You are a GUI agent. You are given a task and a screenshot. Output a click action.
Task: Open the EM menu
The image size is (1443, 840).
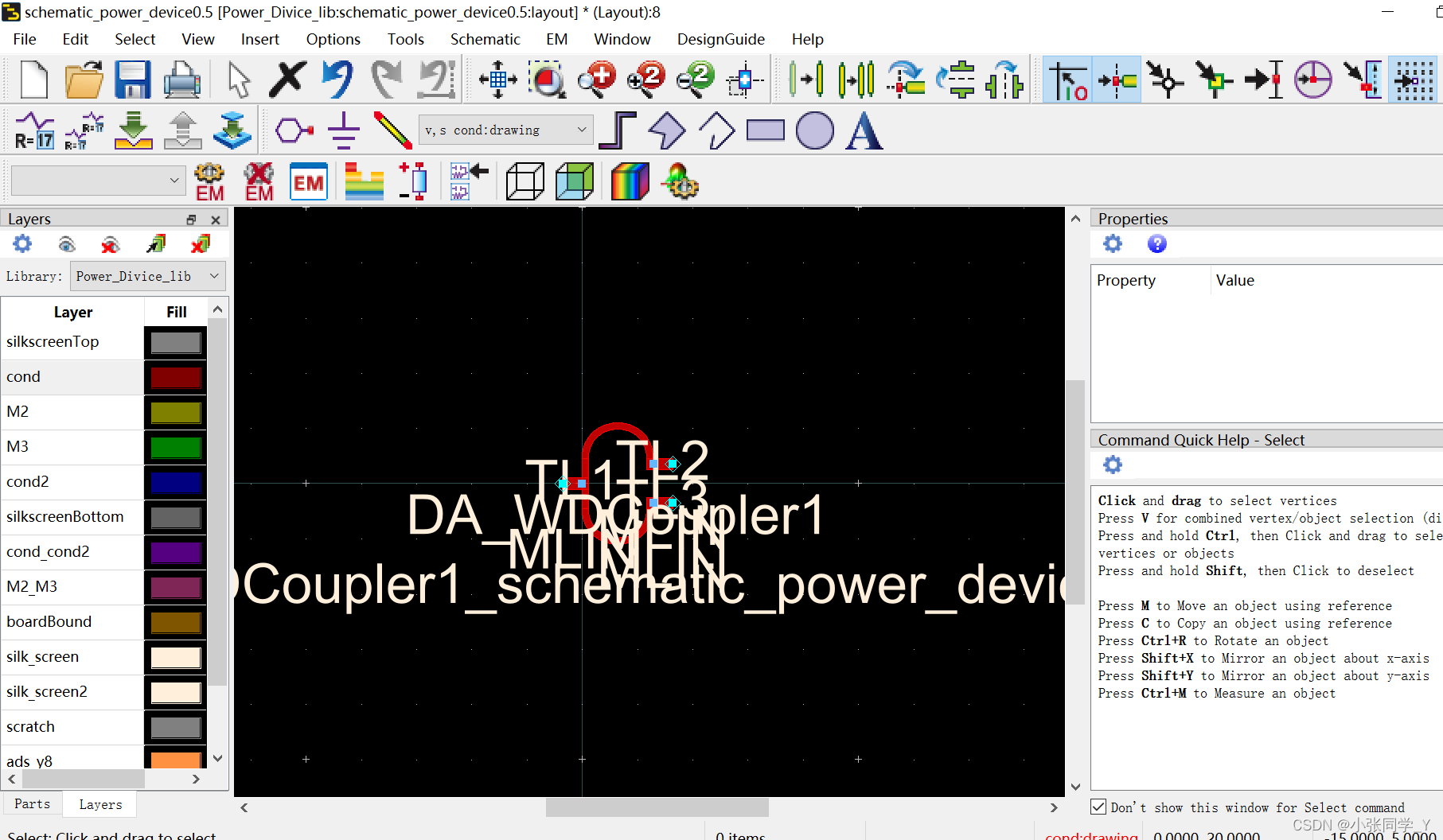tap(556, 39)
